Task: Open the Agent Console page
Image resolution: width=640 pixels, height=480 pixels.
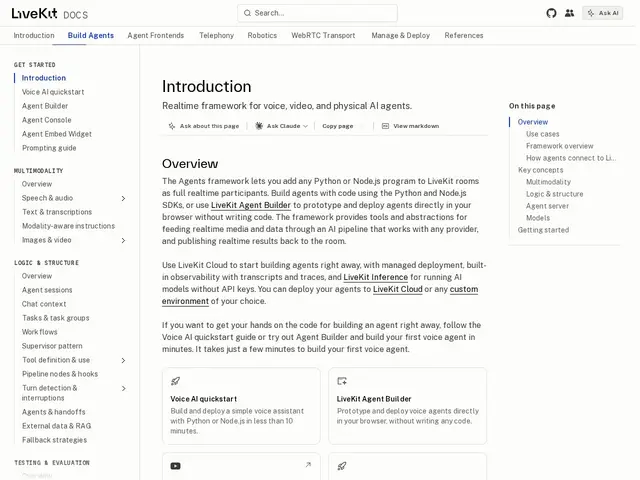Action: tap(47, 120)
